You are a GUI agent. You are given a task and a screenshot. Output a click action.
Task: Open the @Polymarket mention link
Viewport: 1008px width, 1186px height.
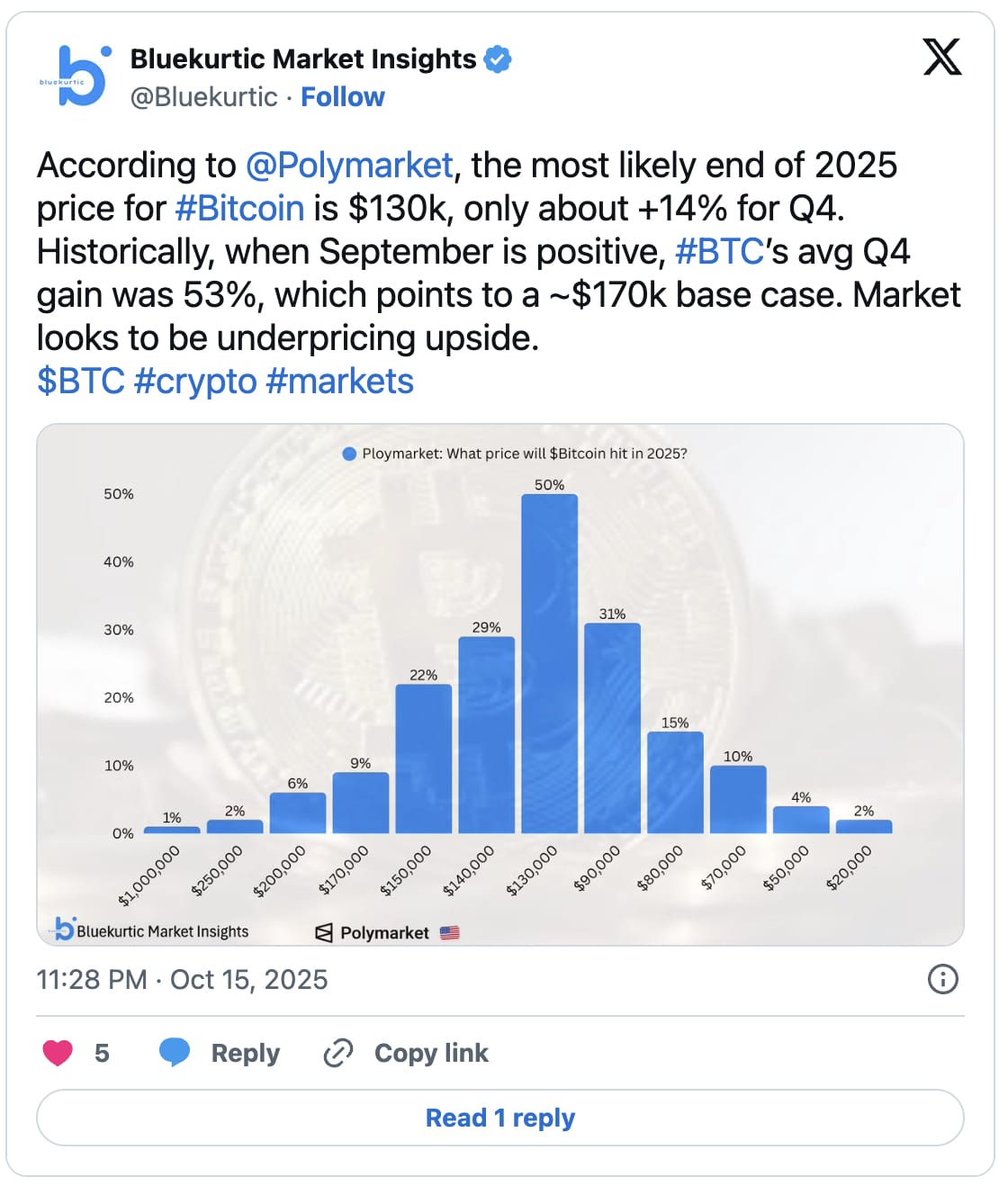click(349, 166)
